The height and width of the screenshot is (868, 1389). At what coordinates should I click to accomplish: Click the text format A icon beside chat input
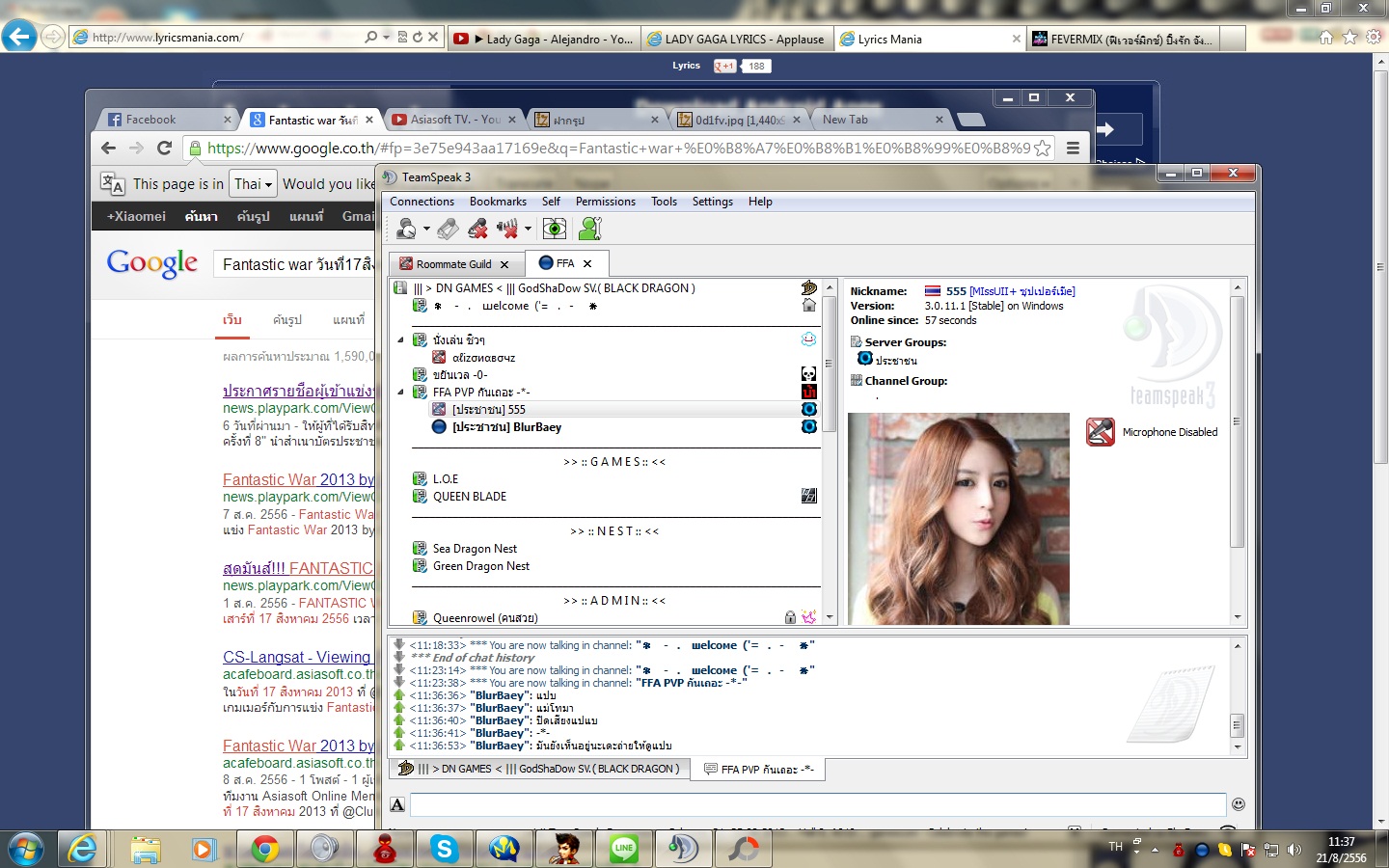(x=397, y=804)
